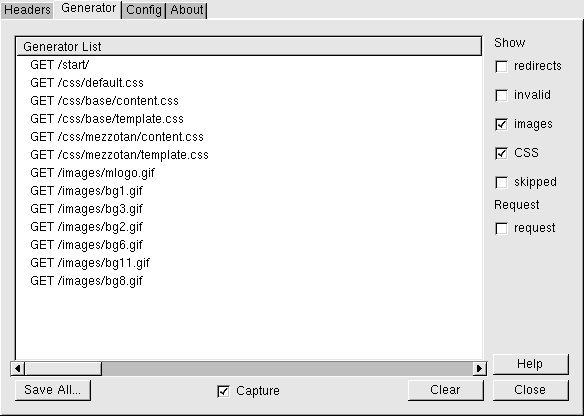
Task: Click the scrollbar left arrow
Action: (18, 368)
